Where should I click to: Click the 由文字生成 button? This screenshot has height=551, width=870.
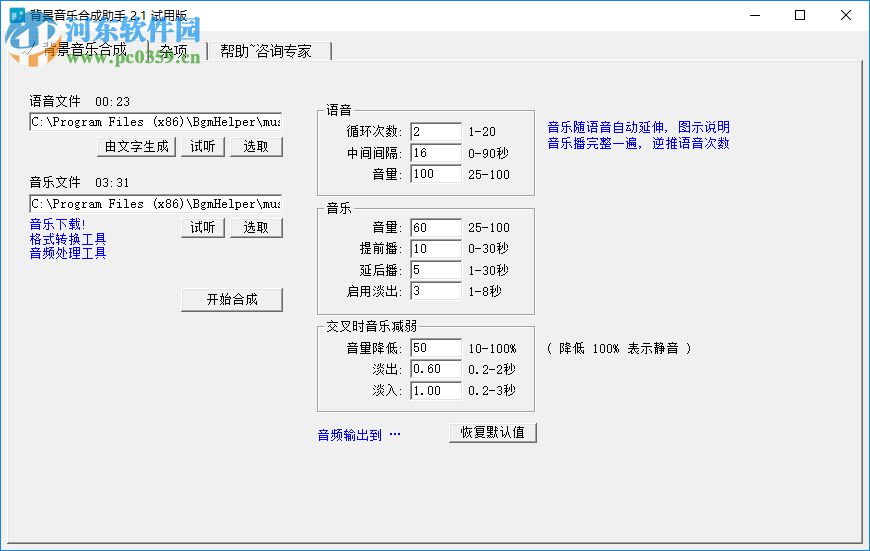(x=136, y=146)
